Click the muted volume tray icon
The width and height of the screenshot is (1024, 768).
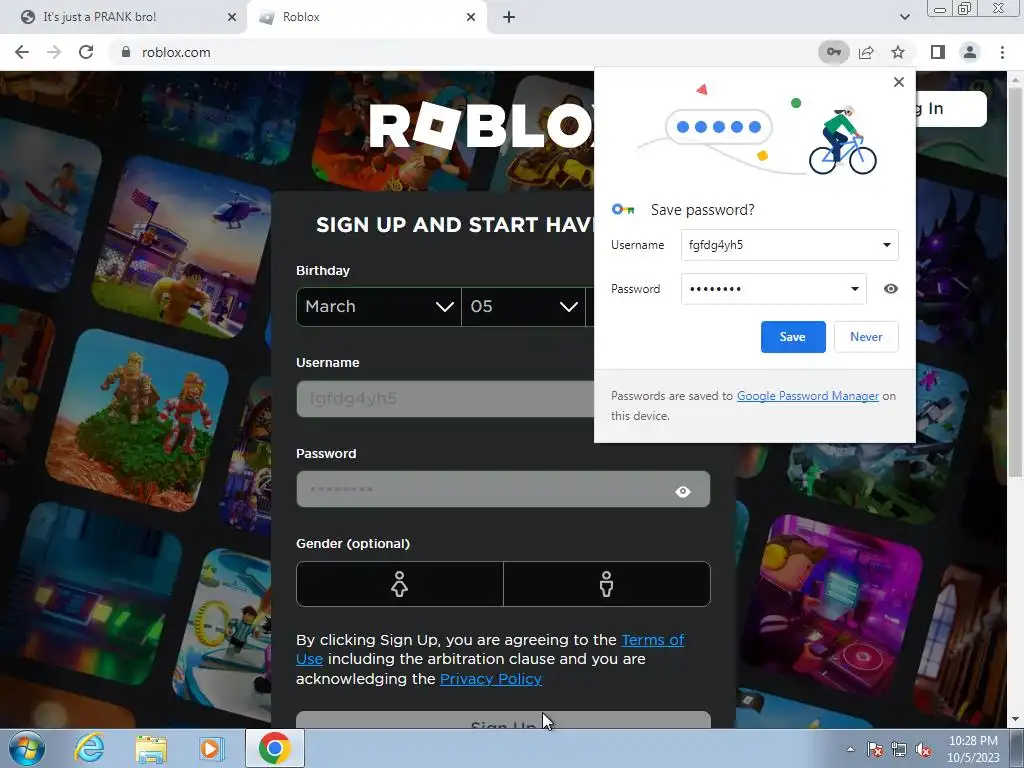point(923,749)
